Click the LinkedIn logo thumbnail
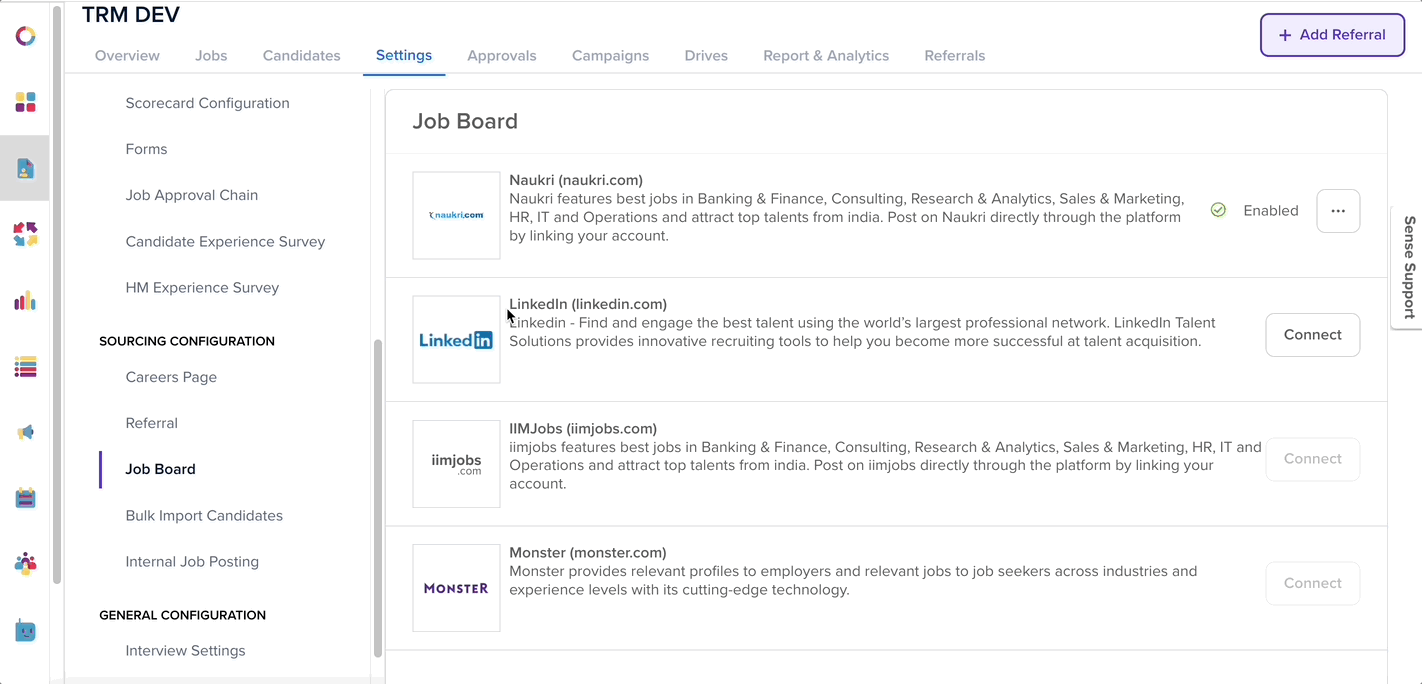Viewport: 1422px width, 684px height. point(456,339)
